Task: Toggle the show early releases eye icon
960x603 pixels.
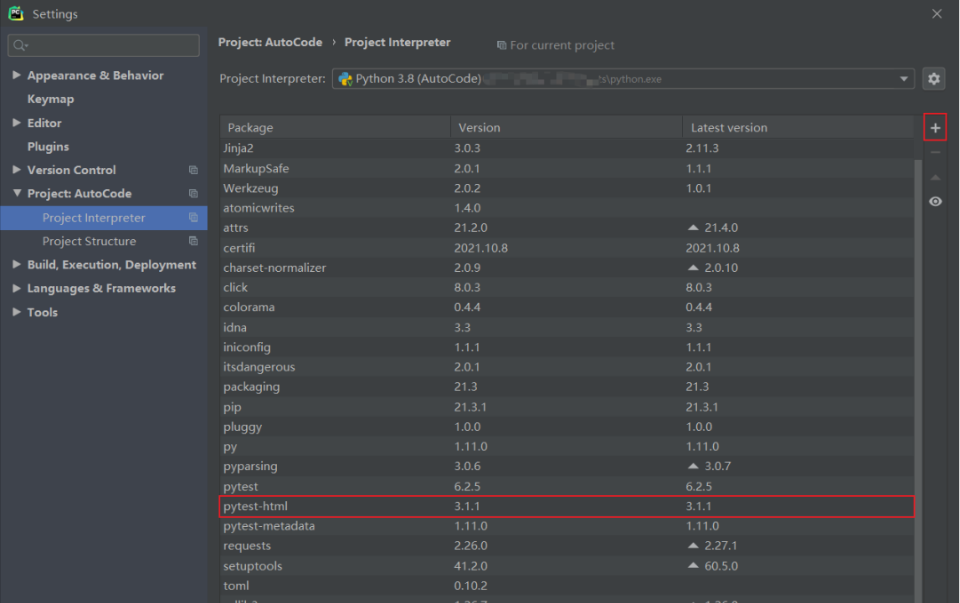Action: (935, 201)
